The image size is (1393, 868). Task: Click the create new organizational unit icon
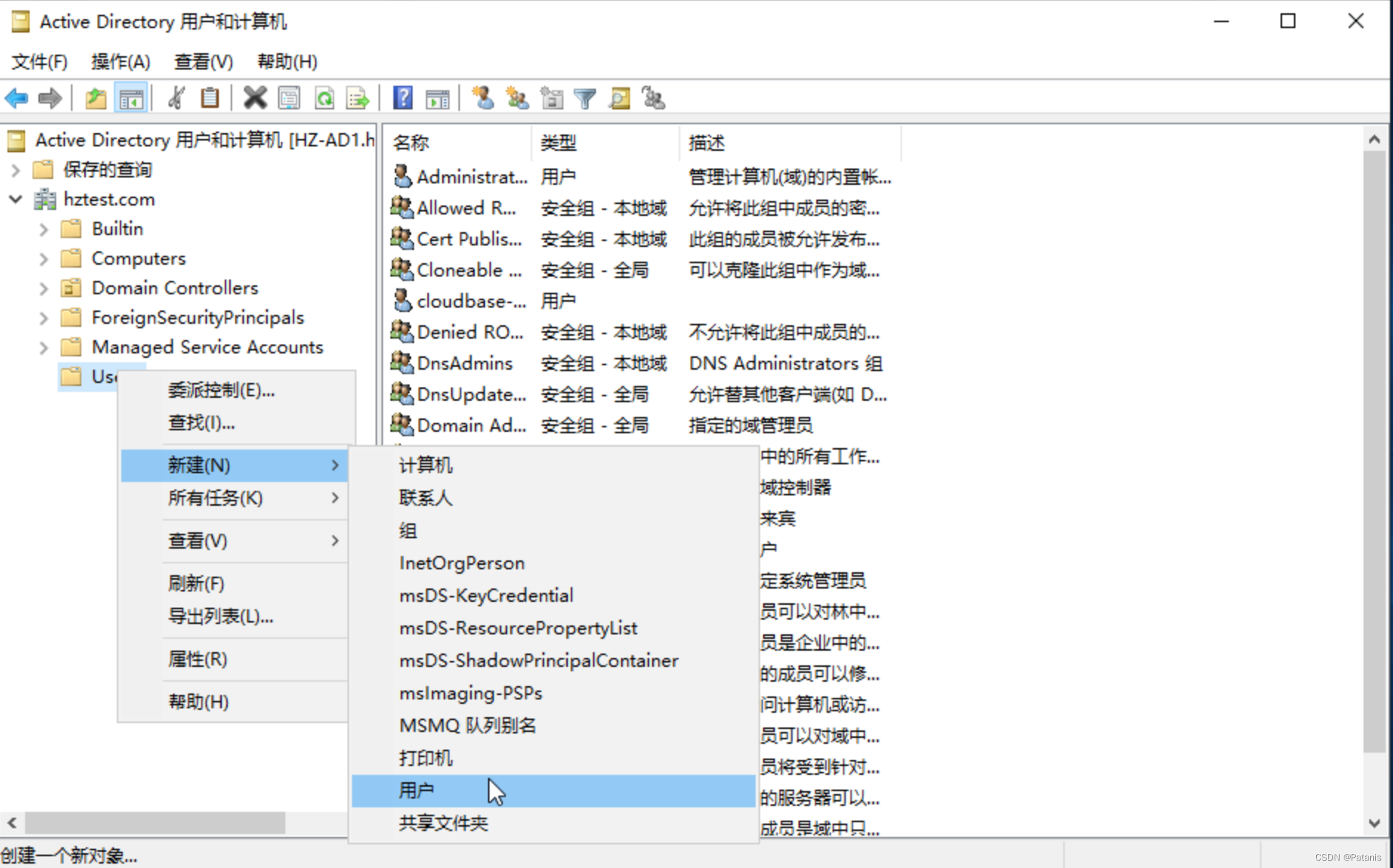coord(552,98)
